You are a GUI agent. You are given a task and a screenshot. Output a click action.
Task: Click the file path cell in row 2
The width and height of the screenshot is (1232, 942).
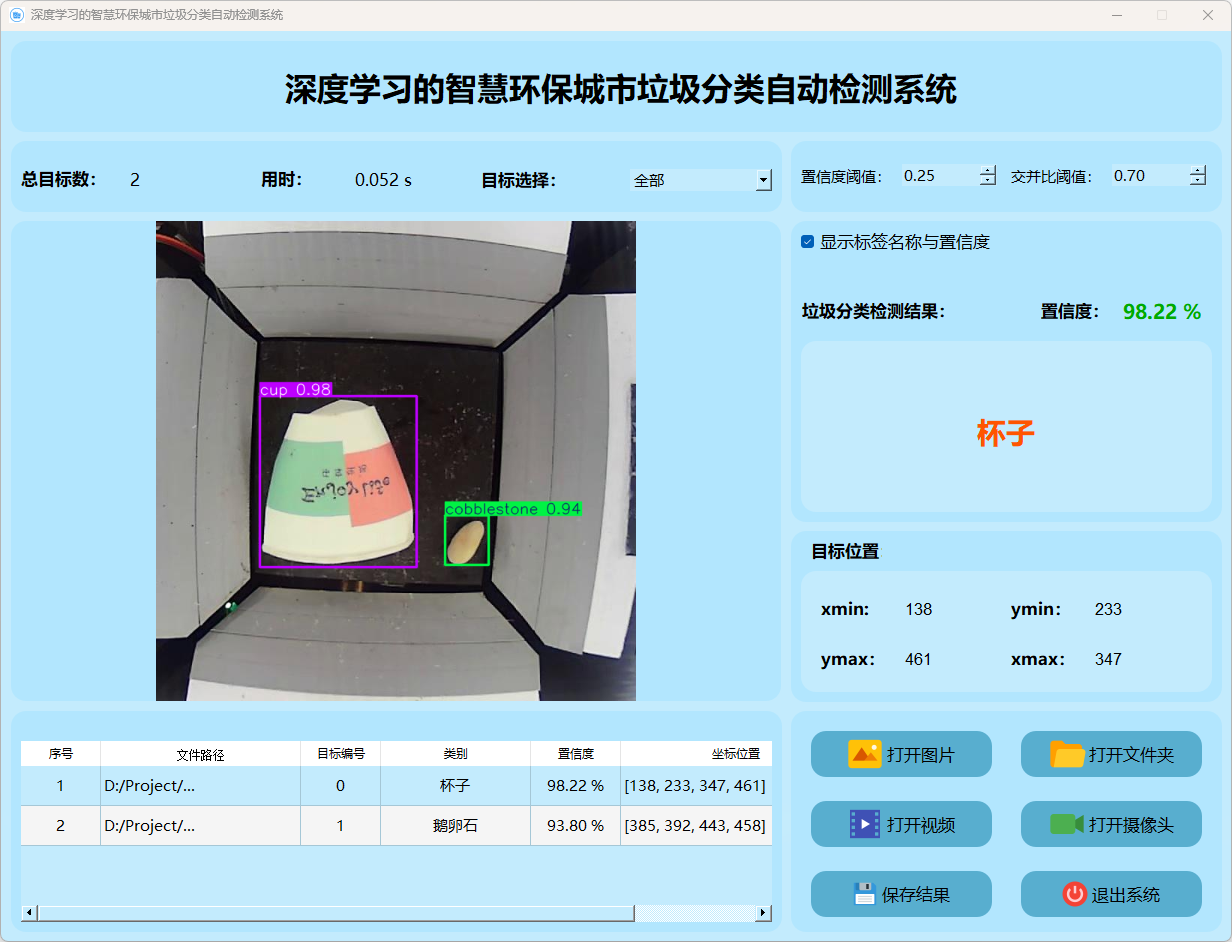[201, 826]
